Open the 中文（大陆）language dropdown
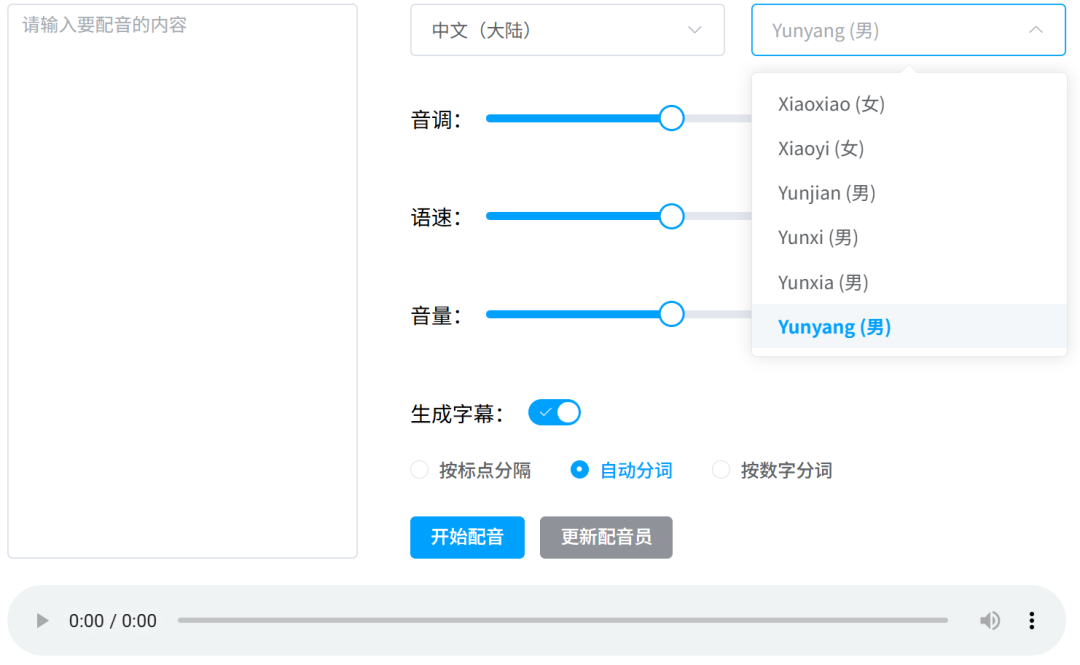 pyautogui.click(x=566, y=30)
